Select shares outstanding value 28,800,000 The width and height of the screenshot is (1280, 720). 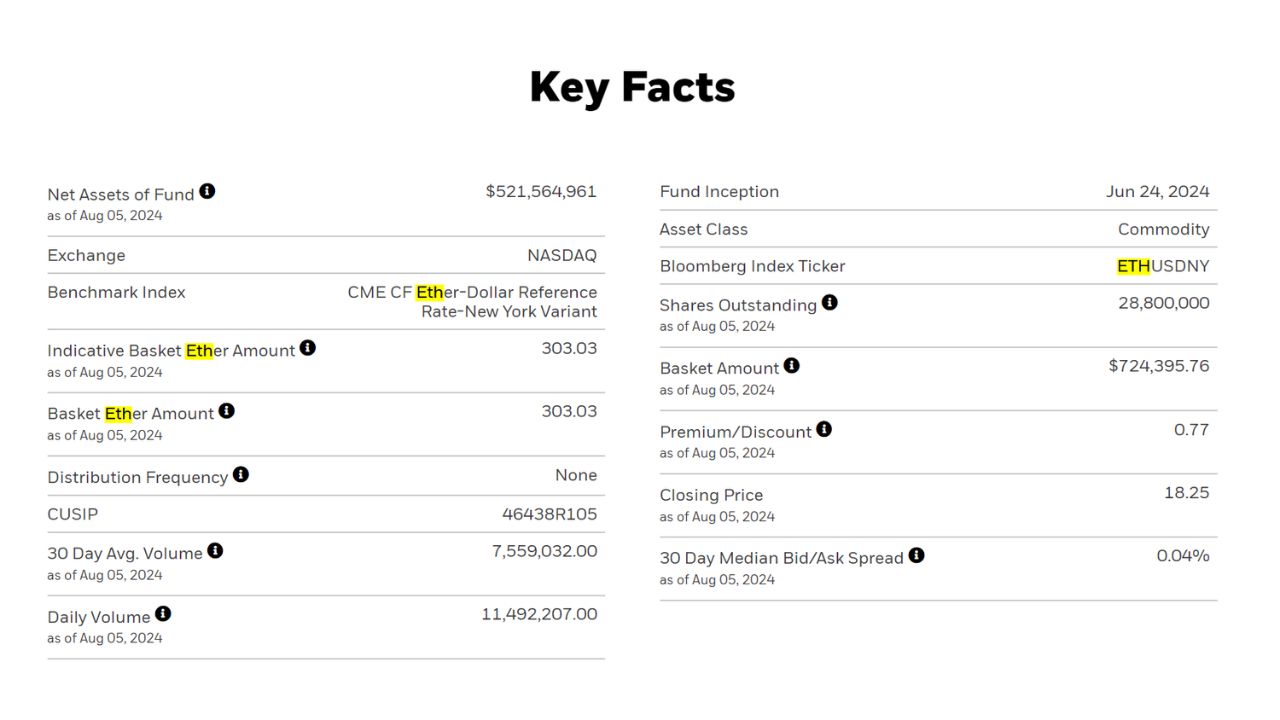(1164, 303)
